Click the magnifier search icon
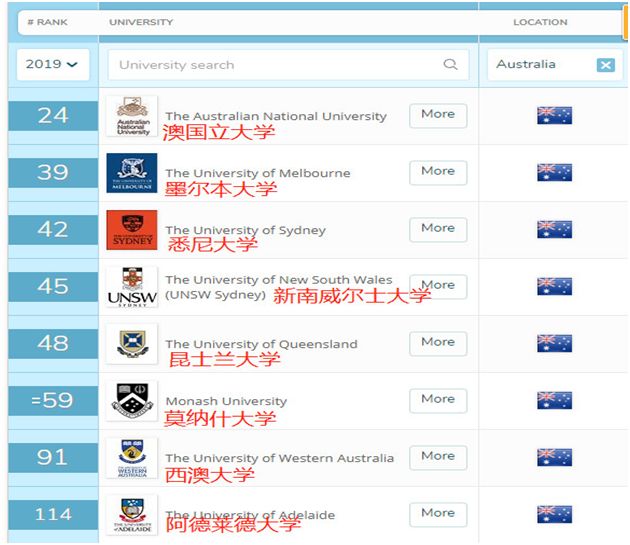 point(450,64)
